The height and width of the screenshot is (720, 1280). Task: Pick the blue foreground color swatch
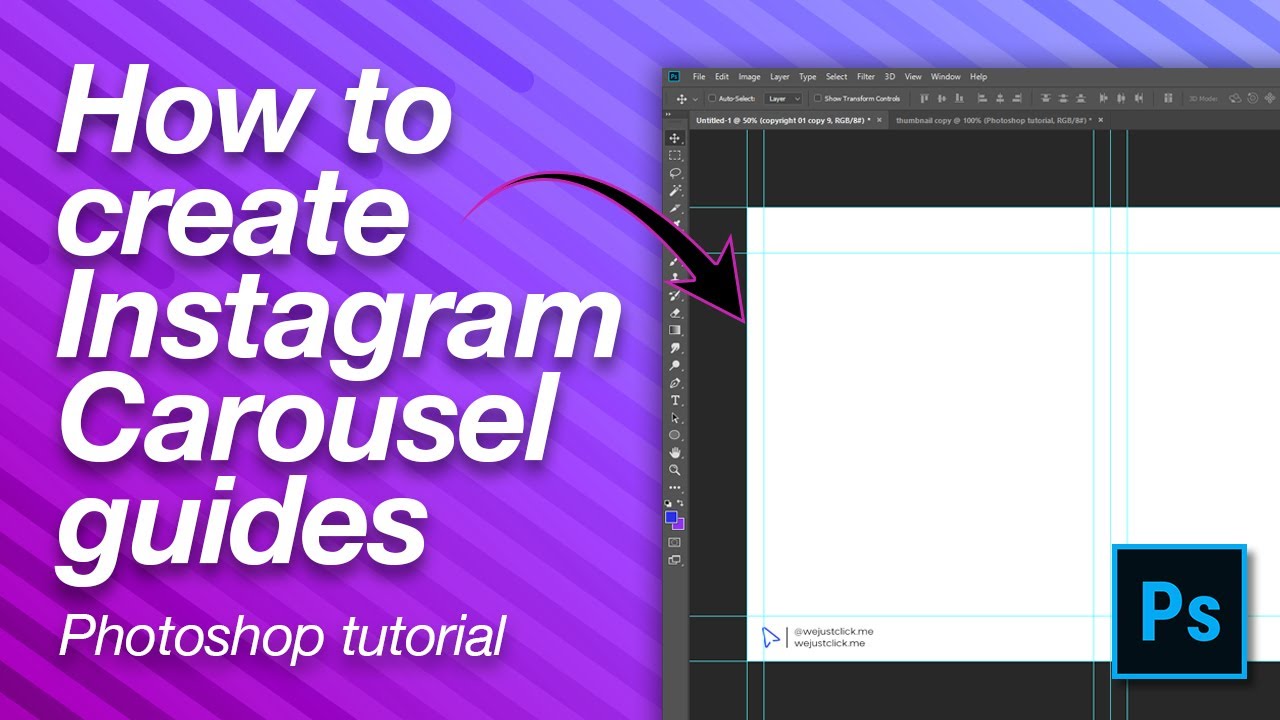[x=671, y=517]
